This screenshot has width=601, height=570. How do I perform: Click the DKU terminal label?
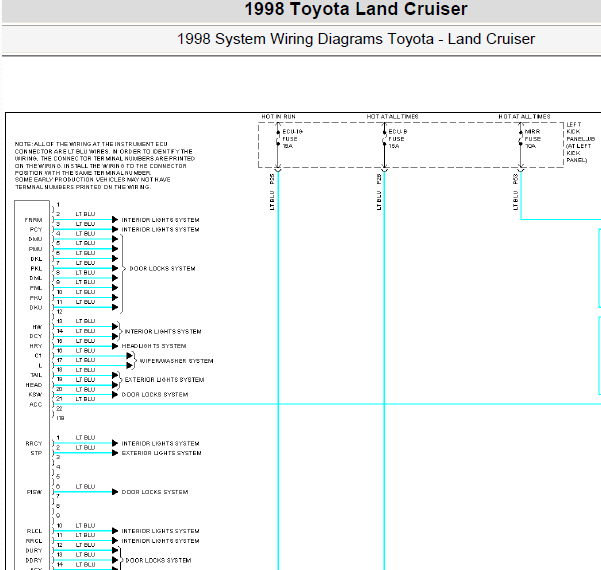pos(36,308)
